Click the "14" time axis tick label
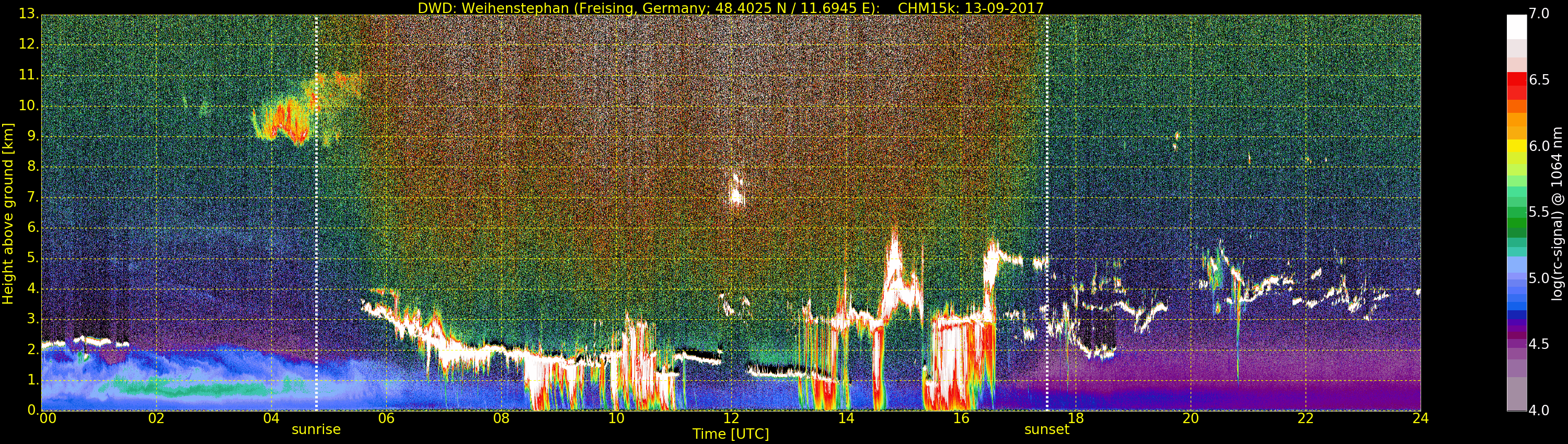This screenshot has width=1568, height=444. (846, 418)
